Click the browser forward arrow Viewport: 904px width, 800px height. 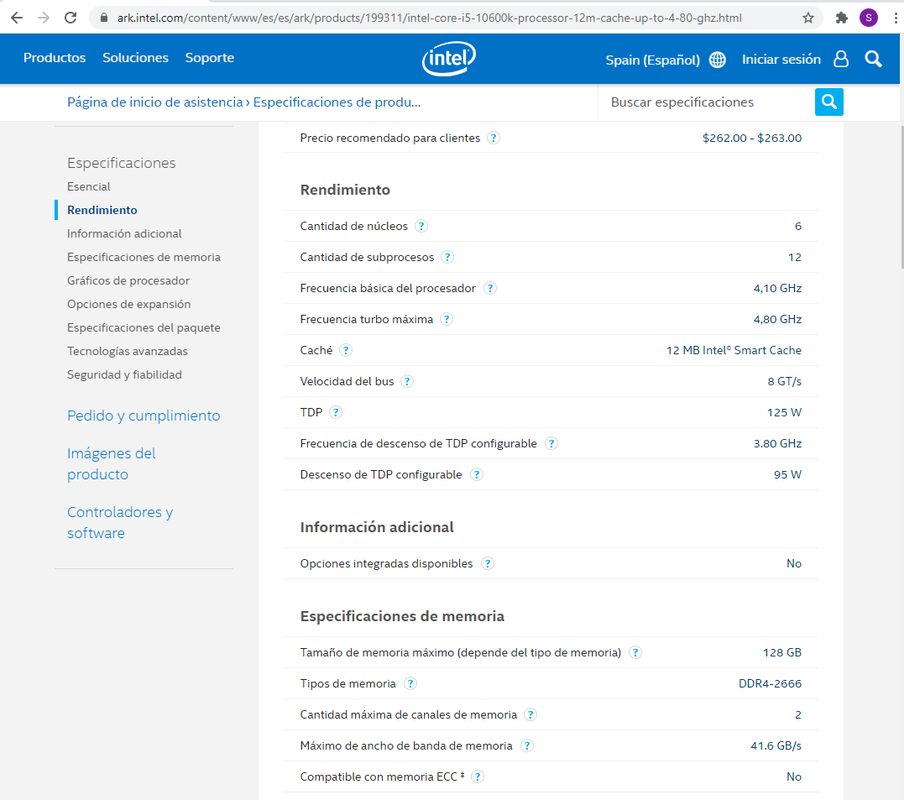(x=43, y=18)
